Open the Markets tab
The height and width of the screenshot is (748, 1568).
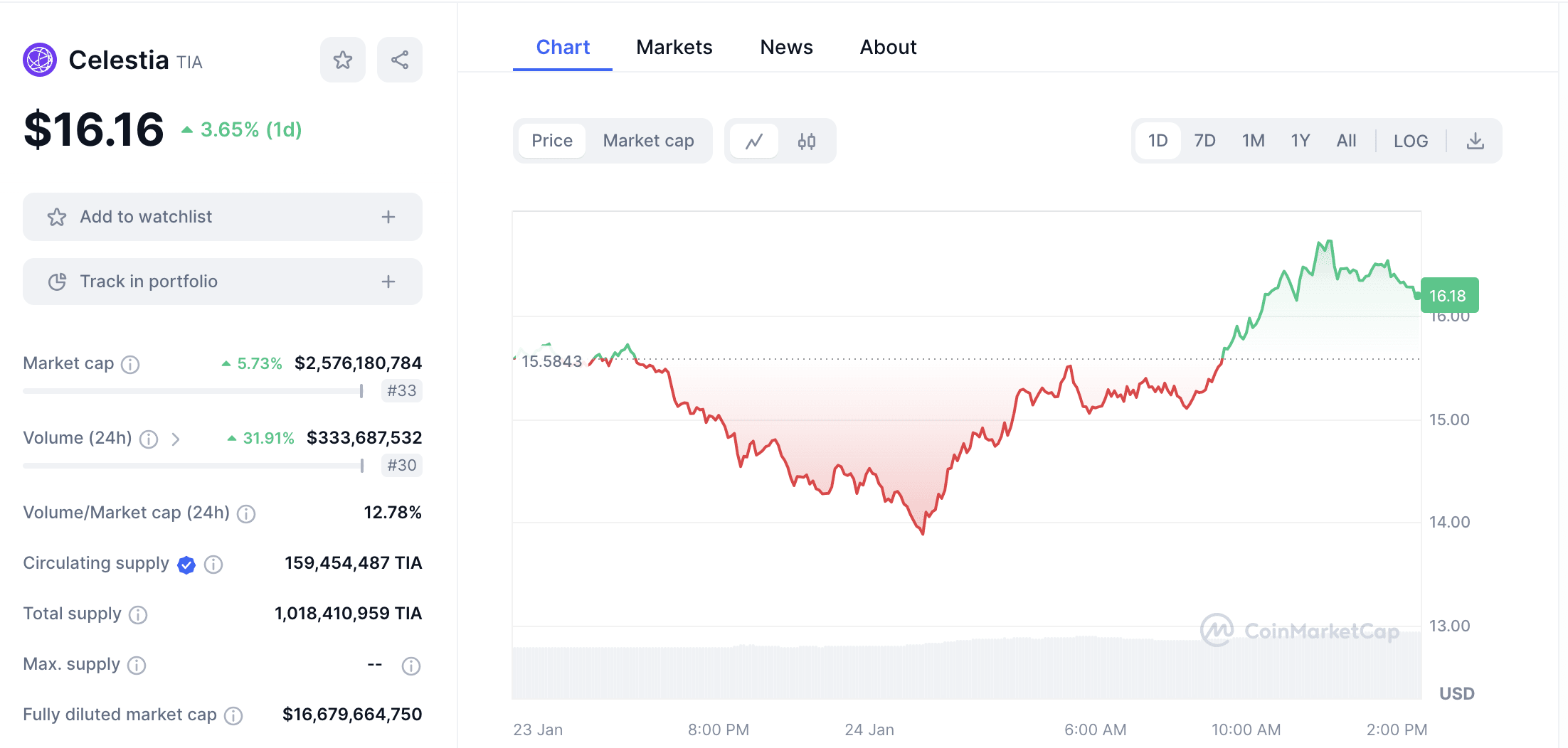[674, 47]
